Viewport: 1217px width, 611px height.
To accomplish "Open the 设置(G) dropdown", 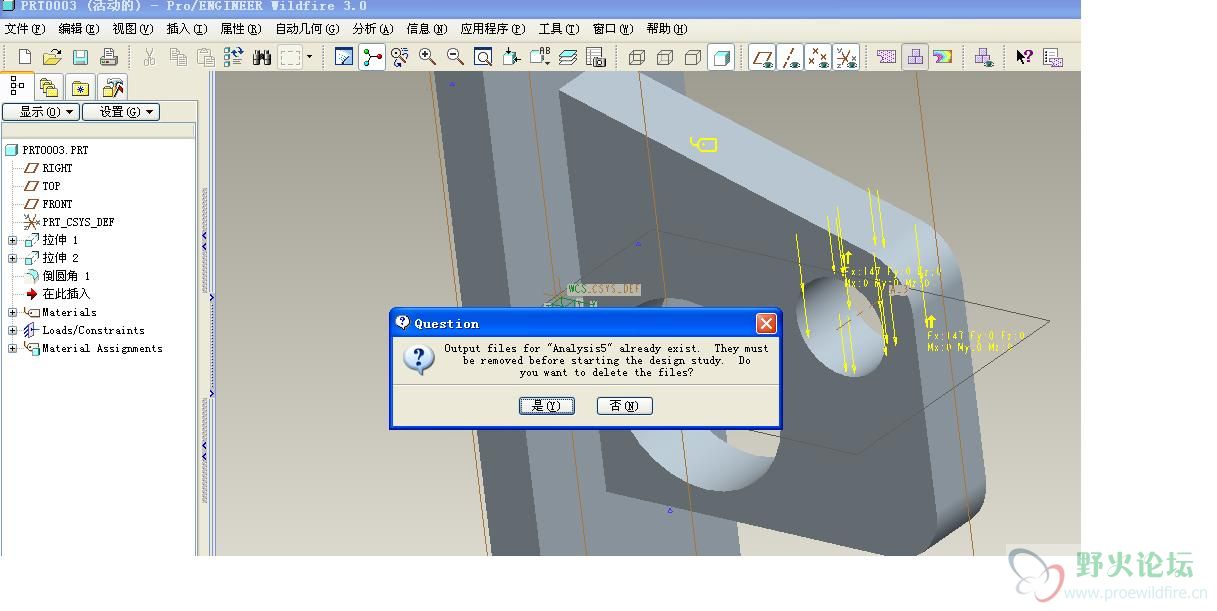I will point(121,112).
